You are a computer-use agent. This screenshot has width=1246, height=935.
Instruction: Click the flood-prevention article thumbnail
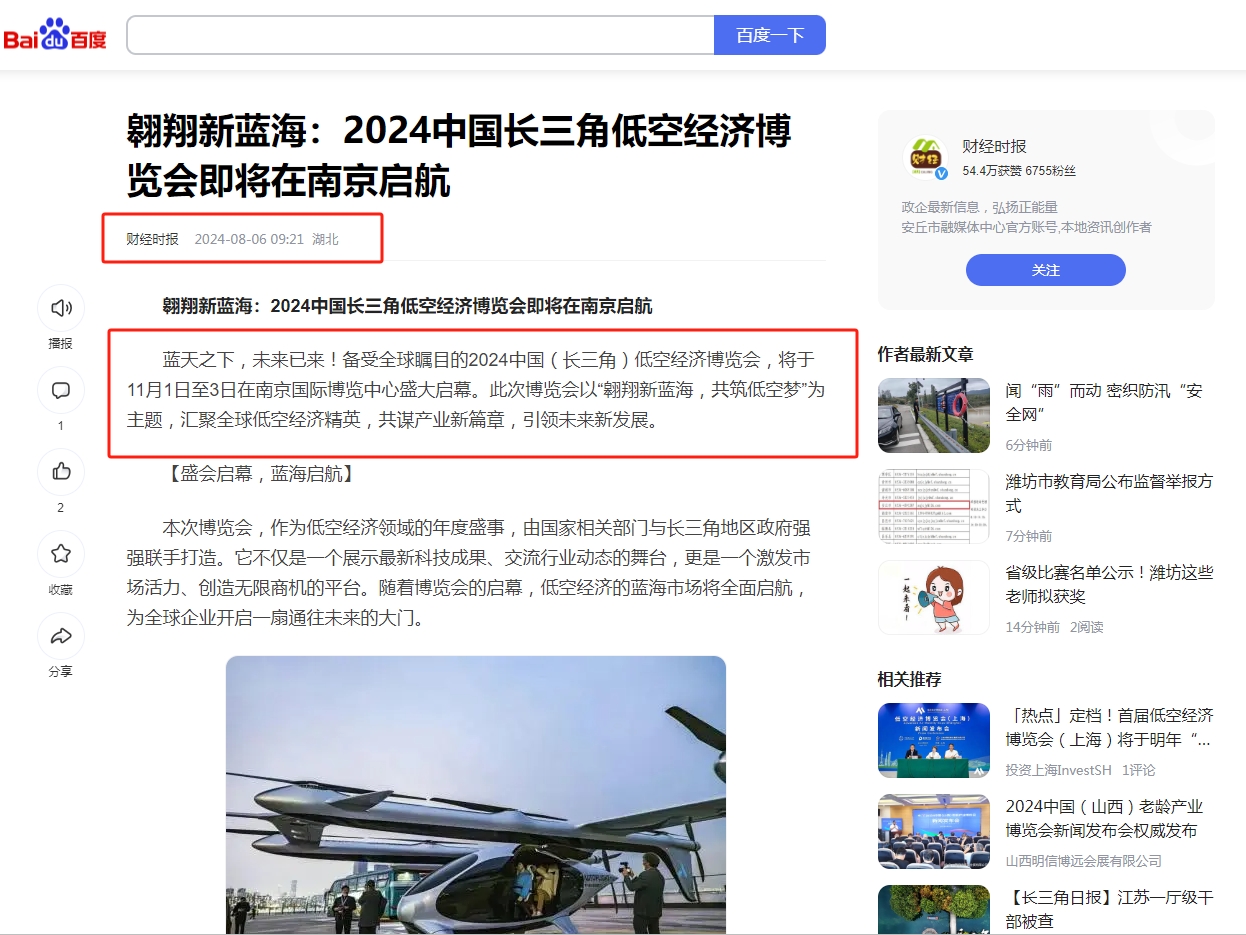(934, 415)
